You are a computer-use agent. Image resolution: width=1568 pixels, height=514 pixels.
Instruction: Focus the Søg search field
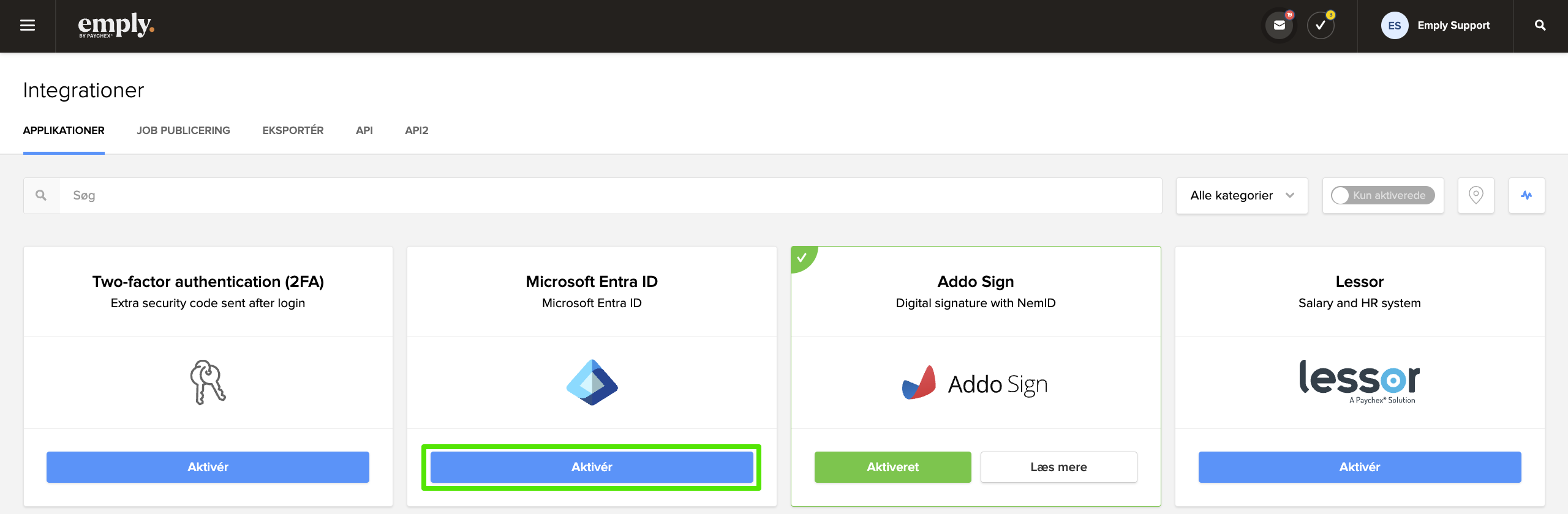tap(609, 196)
